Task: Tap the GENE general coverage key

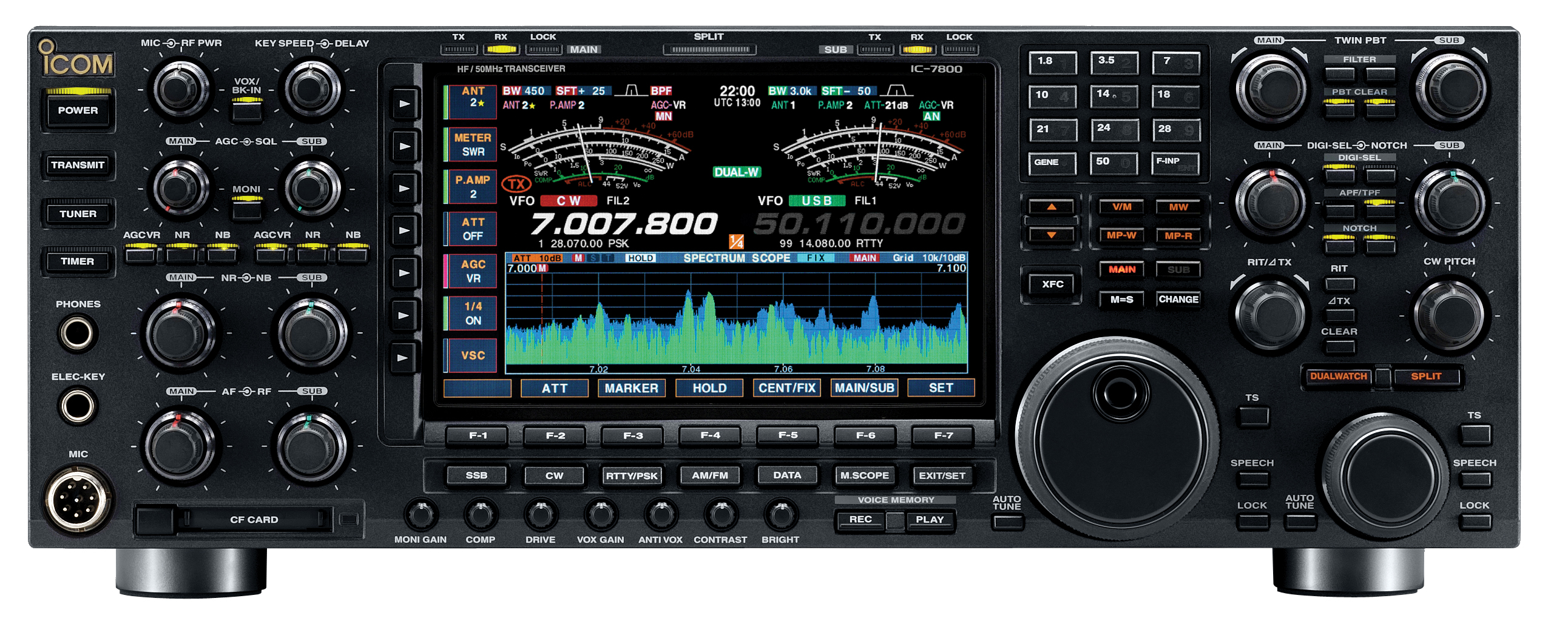Action: tap(1052, 164)
